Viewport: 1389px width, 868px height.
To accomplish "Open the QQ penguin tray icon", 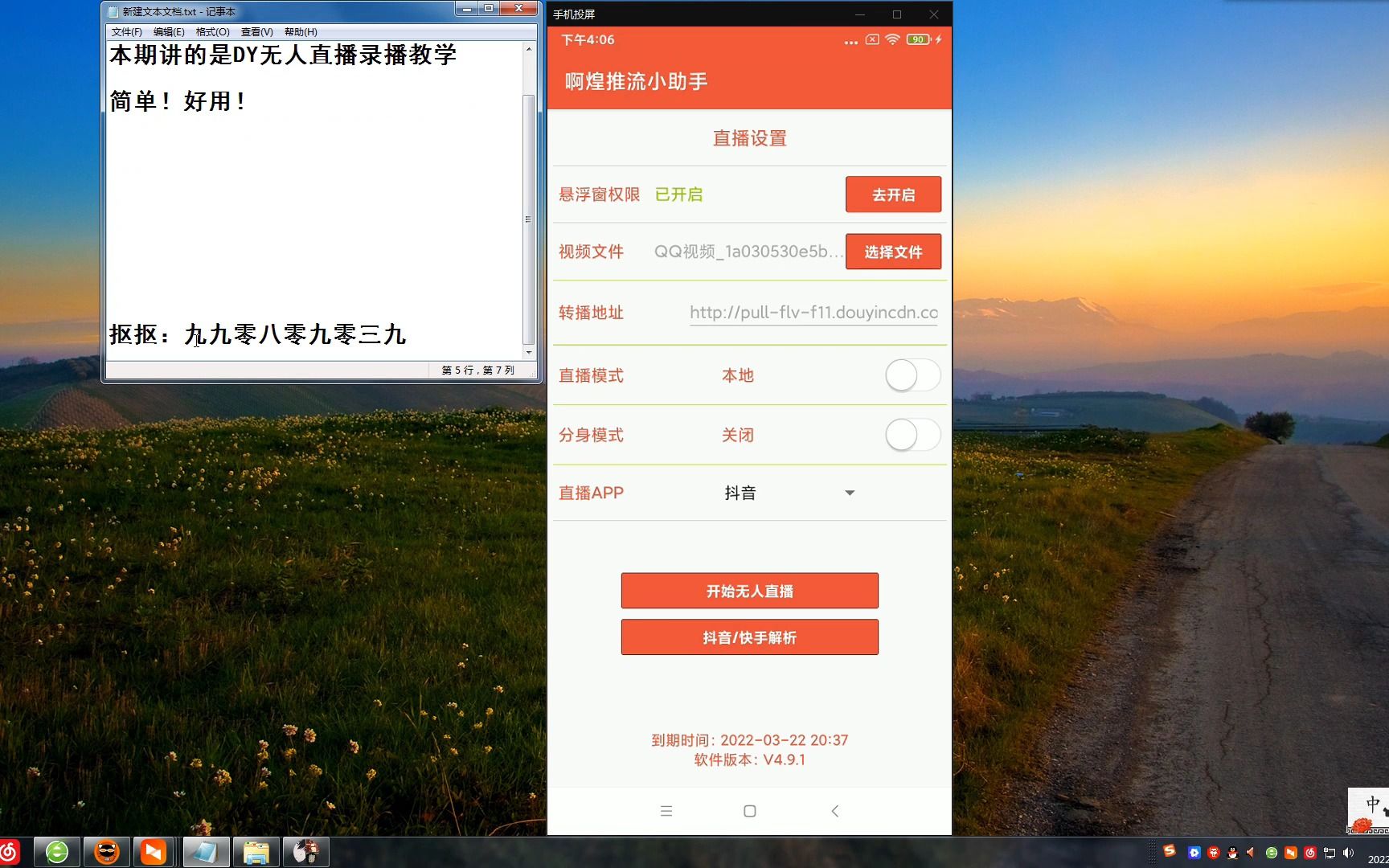I will [1232, 853].
